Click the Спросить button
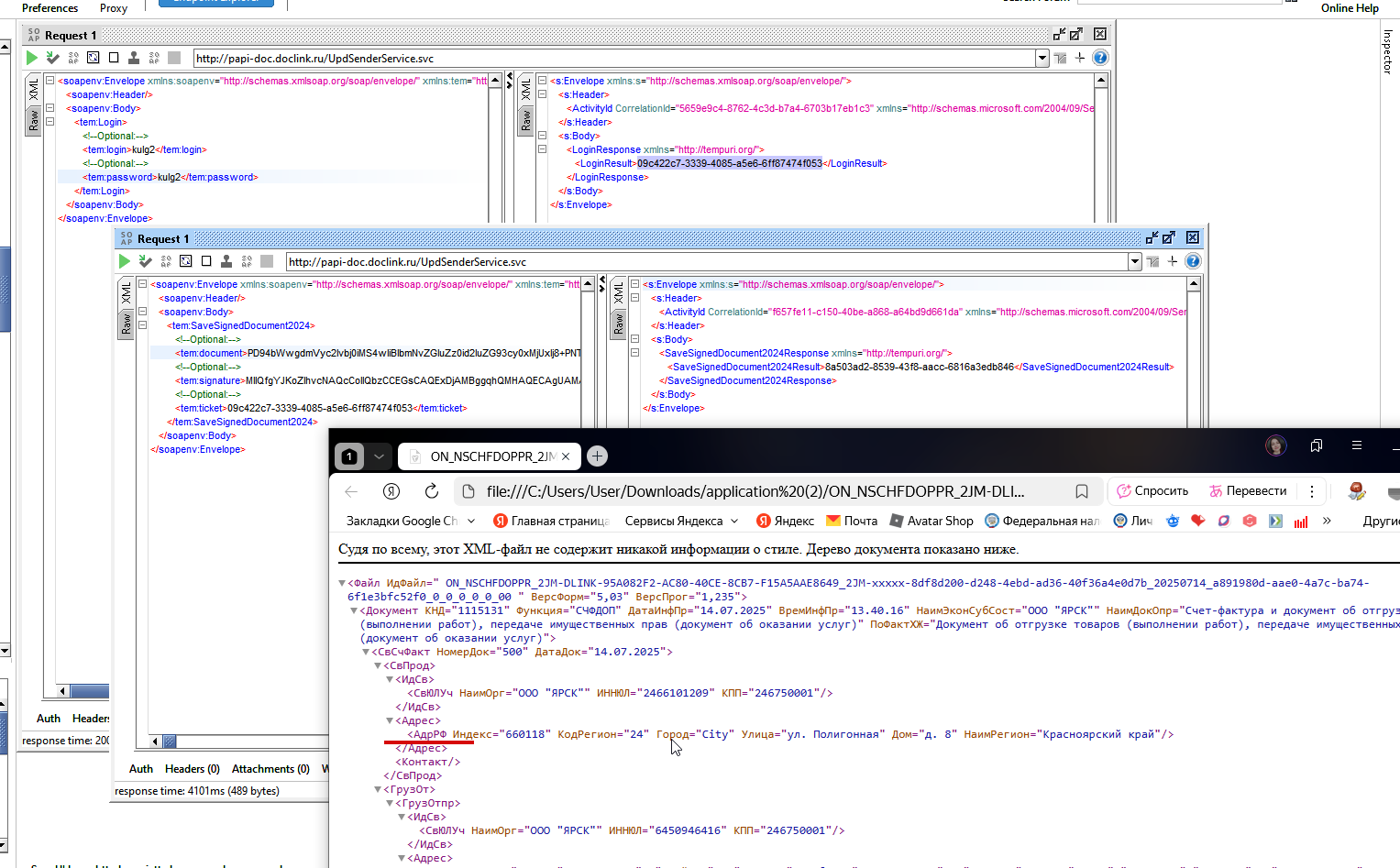The width and height of the screenshot is (1400, 868). pyautogui.click(x=1152, y=491)
